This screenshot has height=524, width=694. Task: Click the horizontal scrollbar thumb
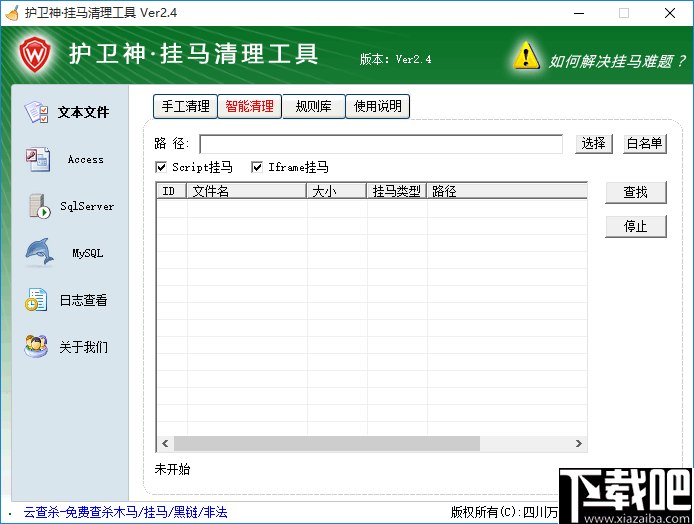(327, 443)
